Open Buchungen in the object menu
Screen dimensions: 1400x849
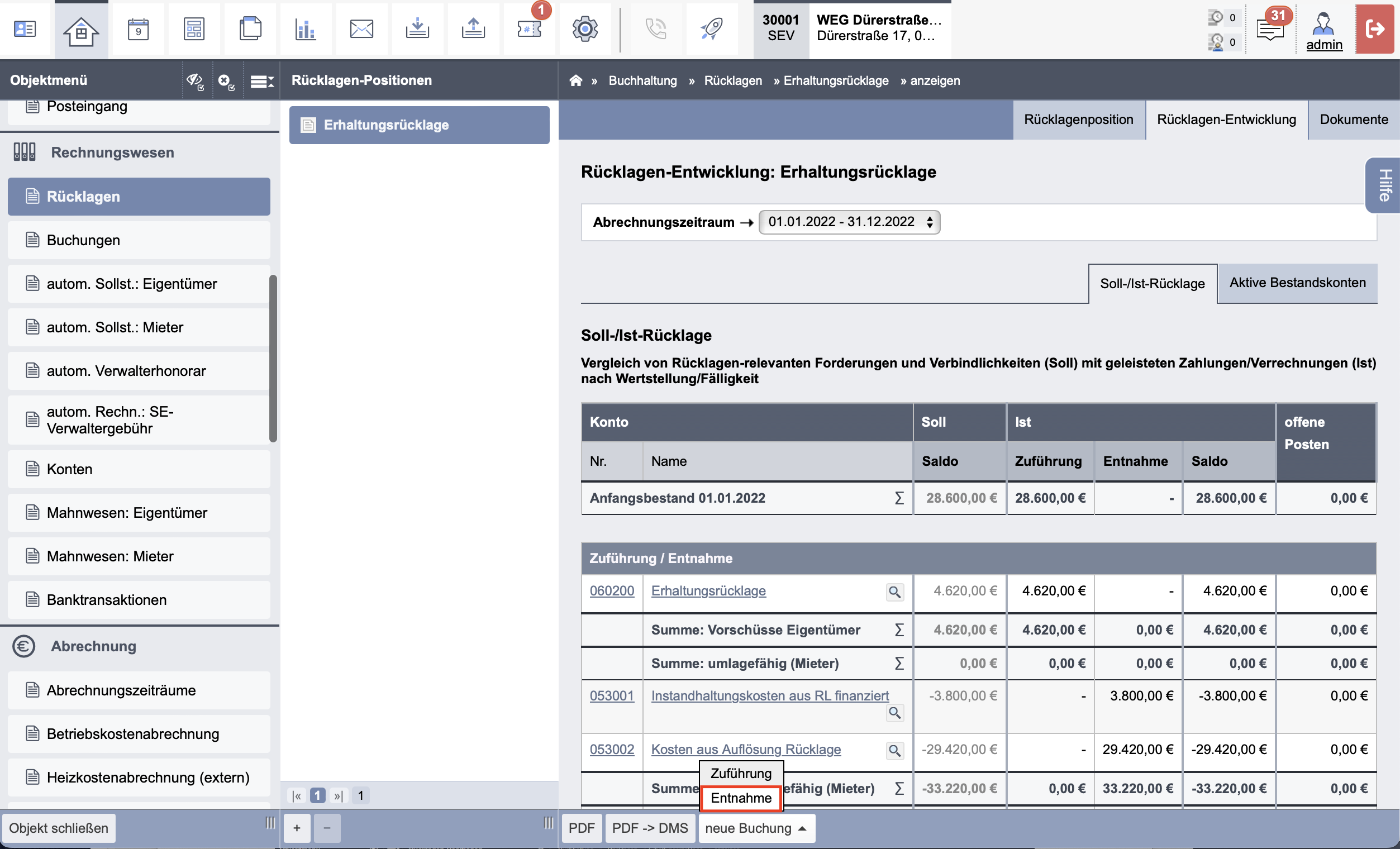139,240
